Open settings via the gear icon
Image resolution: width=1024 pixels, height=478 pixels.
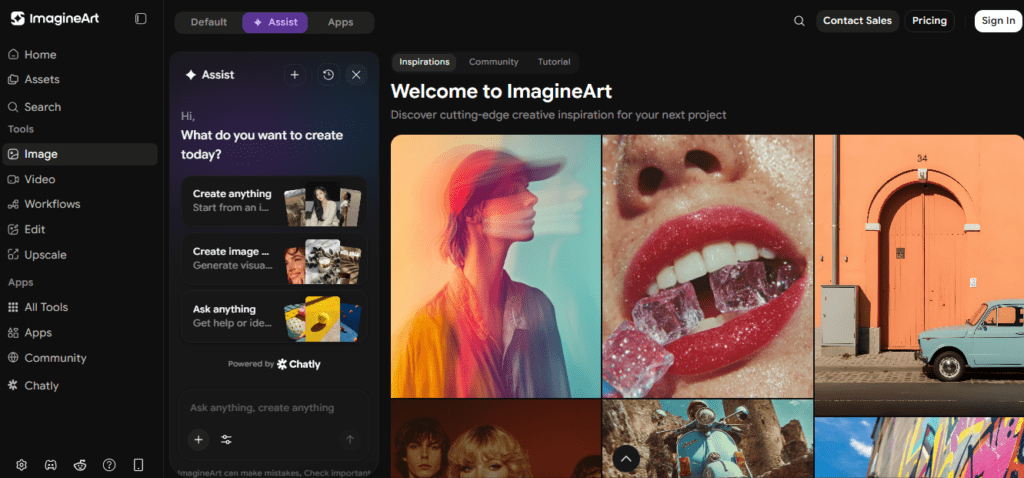pyautogui.click(x=22, y=465)
